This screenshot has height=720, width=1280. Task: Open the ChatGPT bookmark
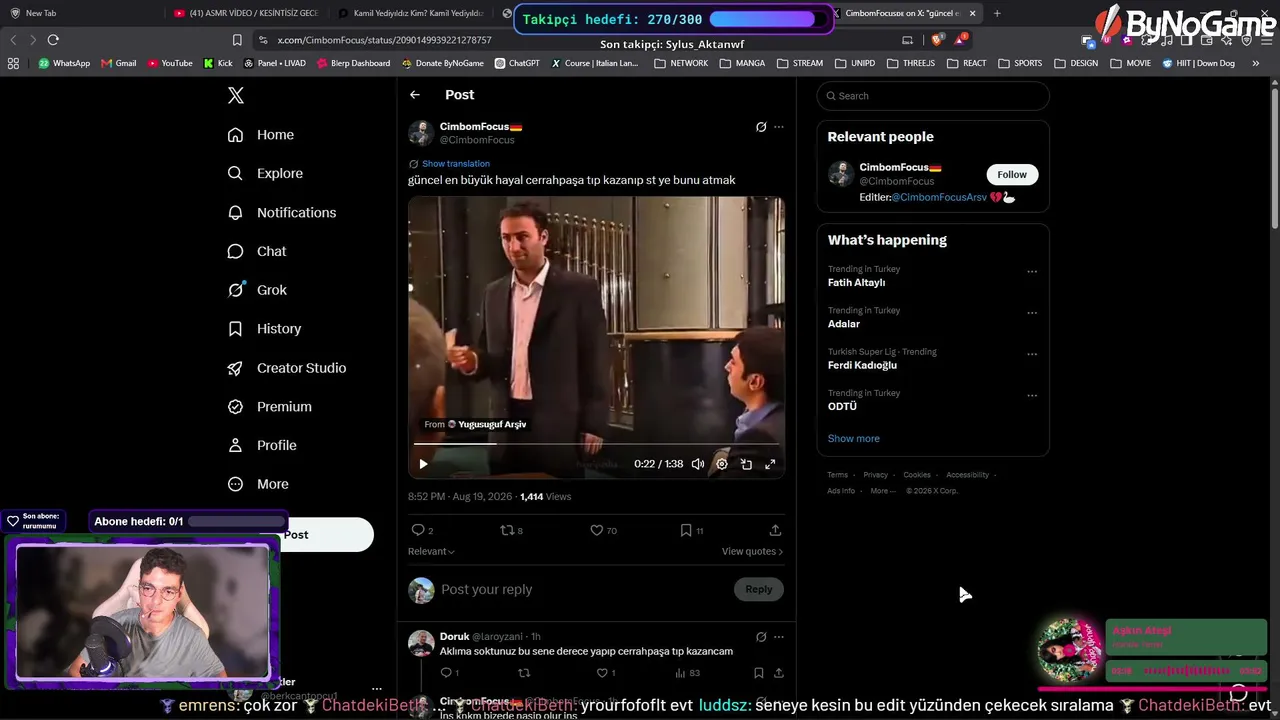tap(517, 63)
